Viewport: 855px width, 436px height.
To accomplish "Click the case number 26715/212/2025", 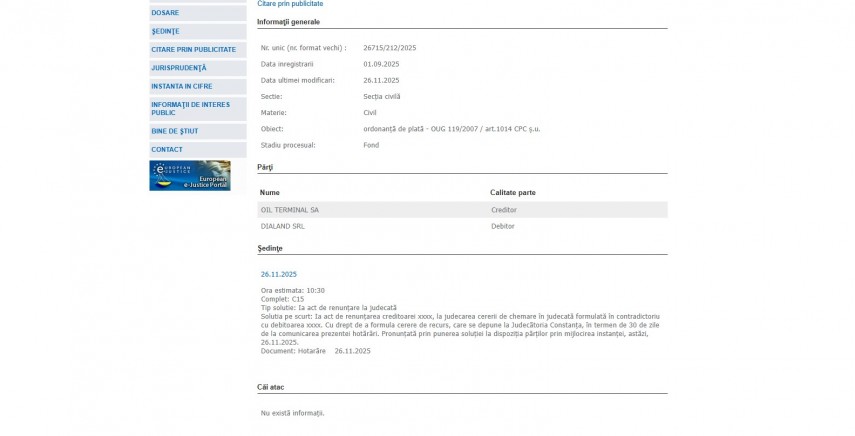I will coord(390,48).
